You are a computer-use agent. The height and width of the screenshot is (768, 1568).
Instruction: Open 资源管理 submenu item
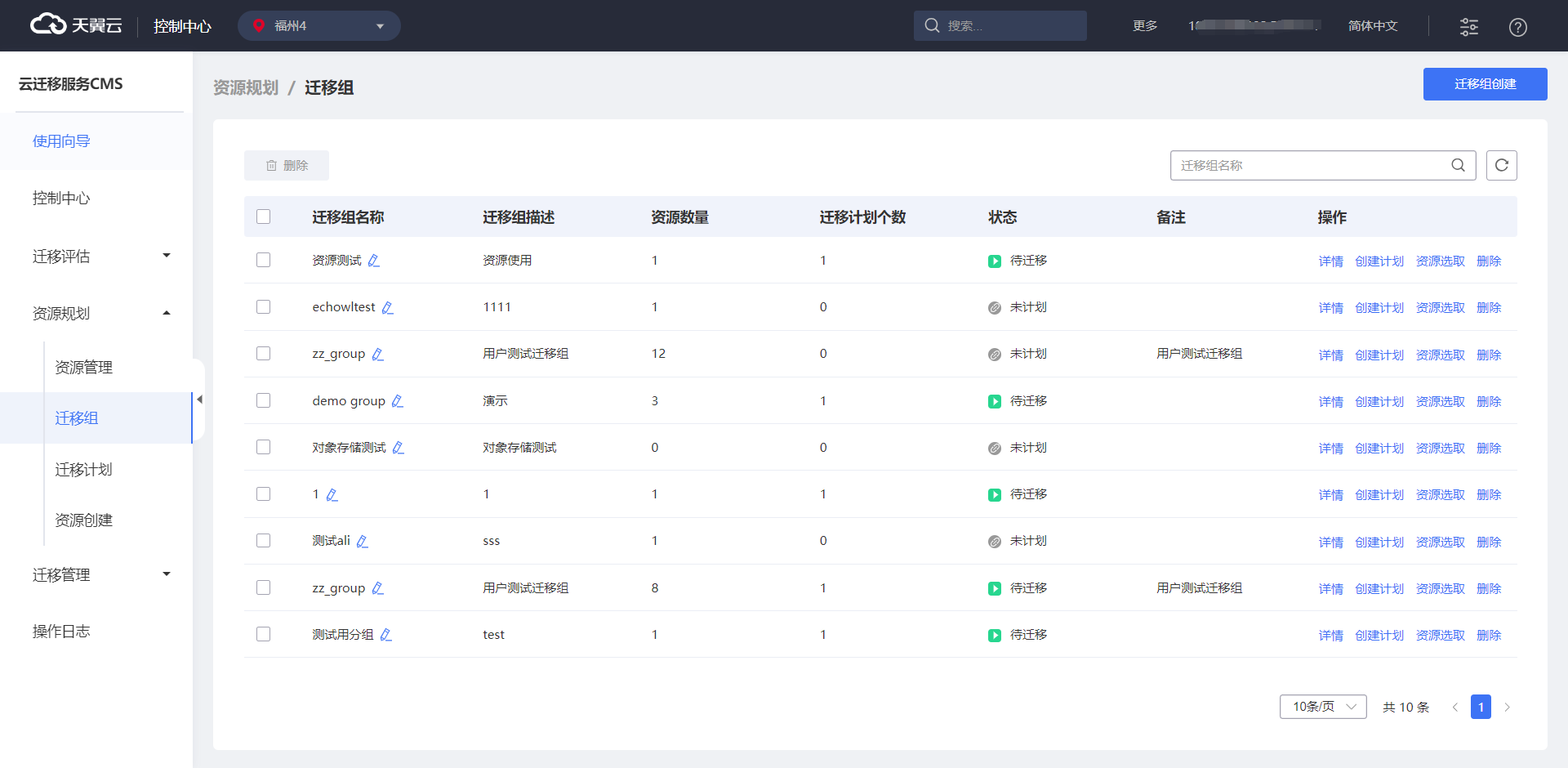coord(84,368)
